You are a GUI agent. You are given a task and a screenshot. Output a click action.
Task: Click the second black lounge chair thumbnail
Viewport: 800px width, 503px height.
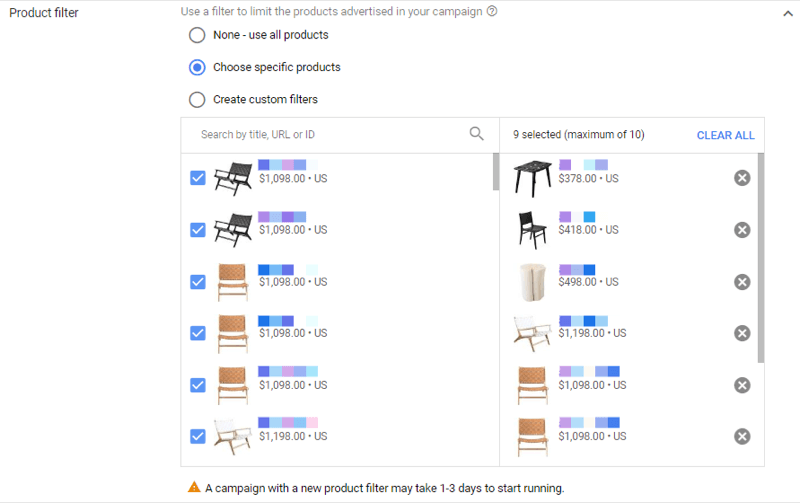(233, 230)
